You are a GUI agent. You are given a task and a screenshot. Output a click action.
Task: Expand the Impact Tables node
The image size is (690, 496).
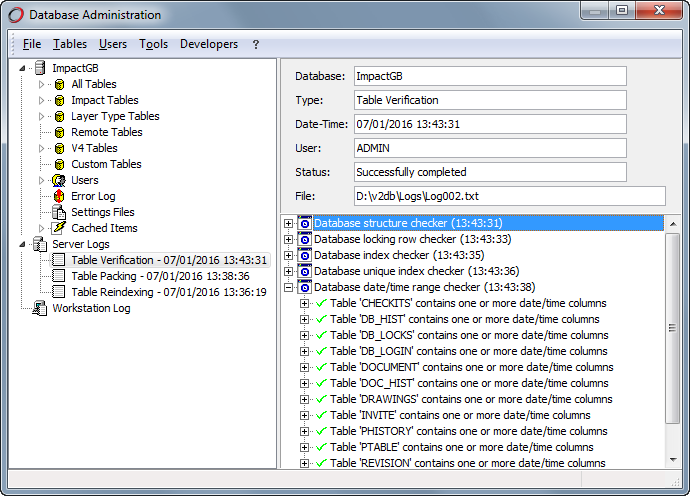click(x=41, y=100)
